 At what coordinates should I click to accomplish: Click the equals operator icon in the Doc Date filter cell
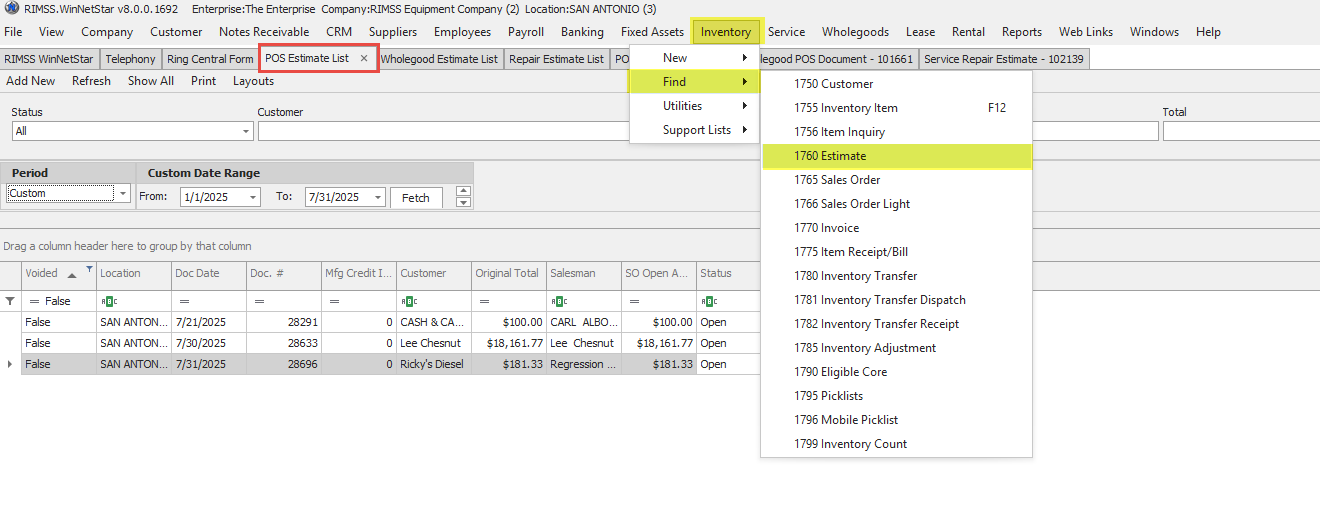[184, 301]
